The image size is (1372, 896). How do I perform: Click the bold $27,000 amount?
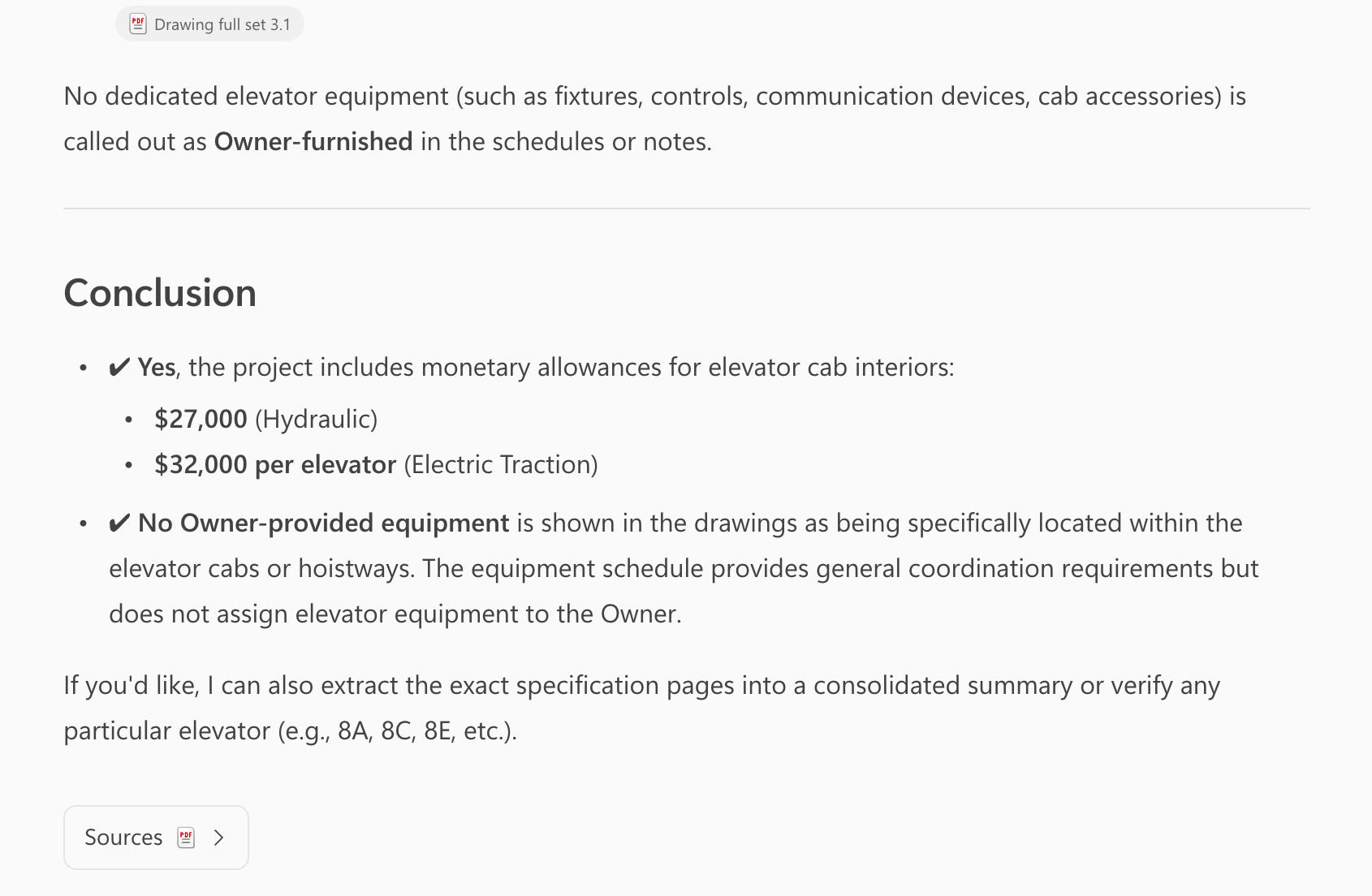(201, 420)
